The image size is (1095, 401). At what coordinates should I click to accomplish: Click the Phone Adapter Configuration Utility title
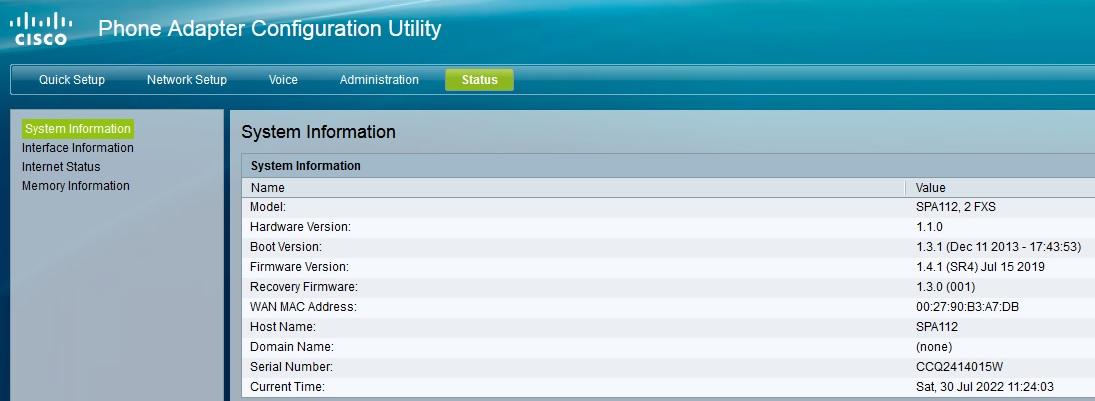pyautogui.click(x=270, y=29)
